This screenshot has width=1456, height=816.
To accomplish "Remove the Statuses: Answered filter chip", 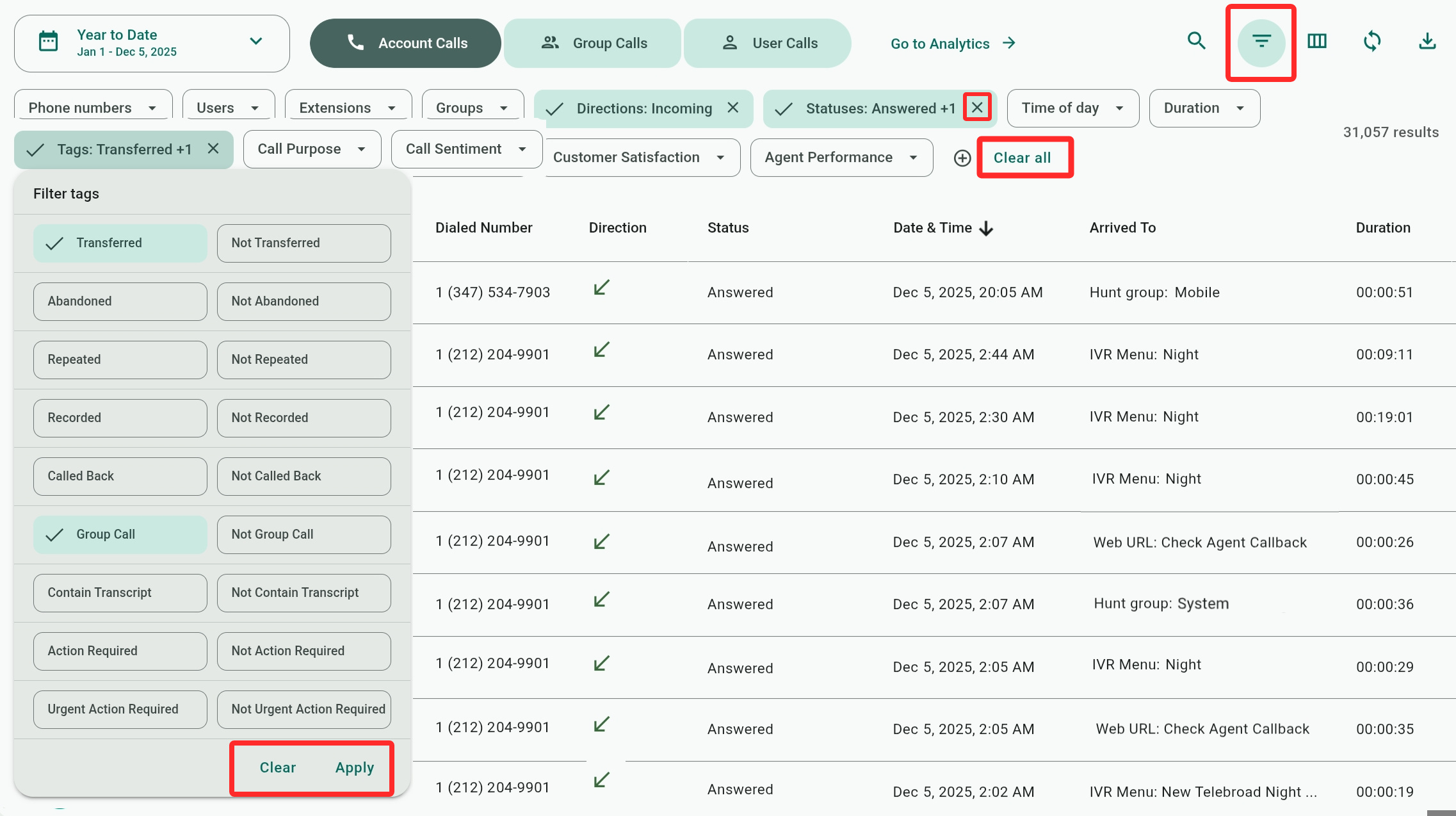I will pos(977,108).
